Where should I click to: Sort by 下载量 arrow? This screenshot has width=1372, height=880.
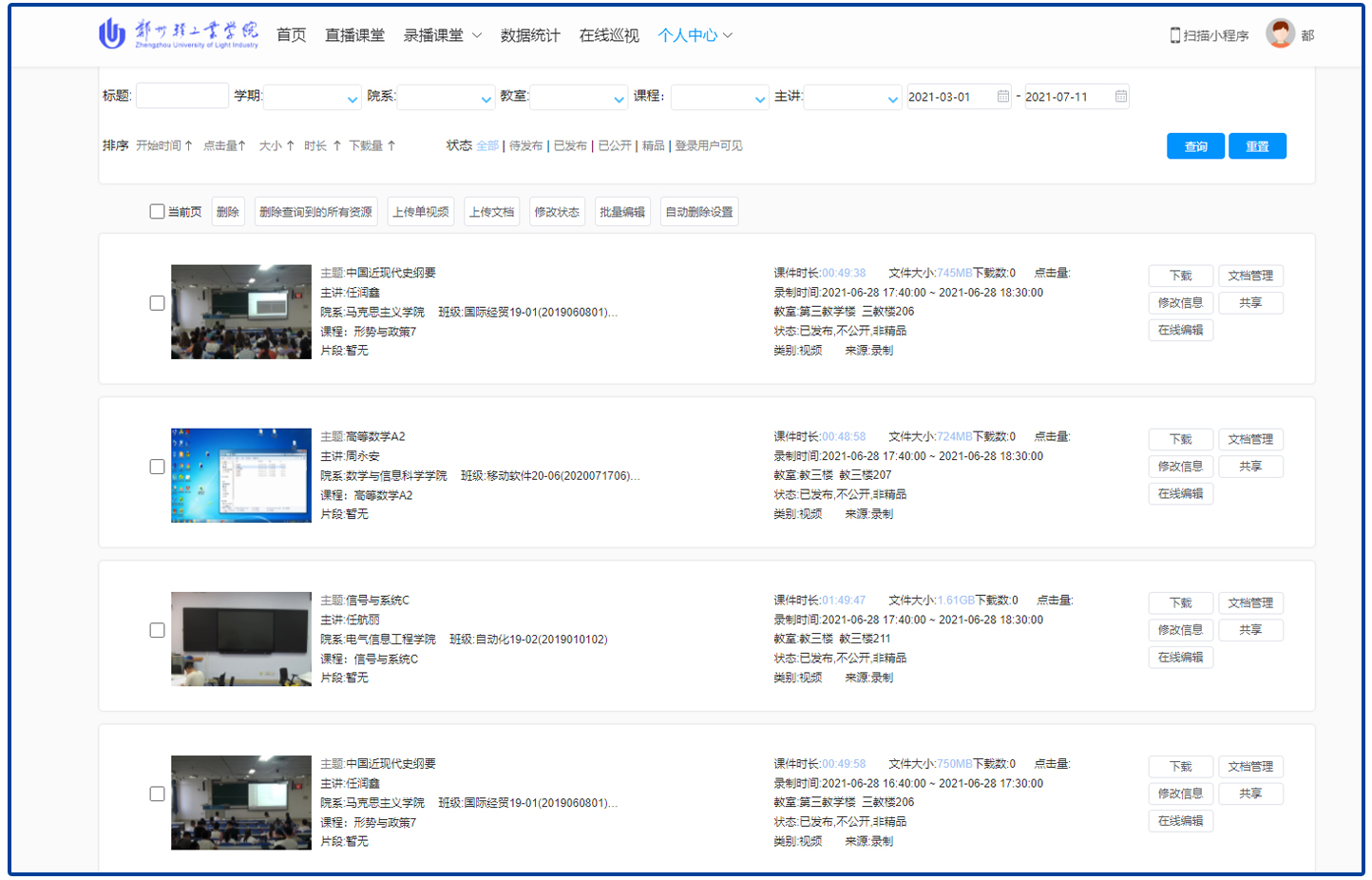391,145
